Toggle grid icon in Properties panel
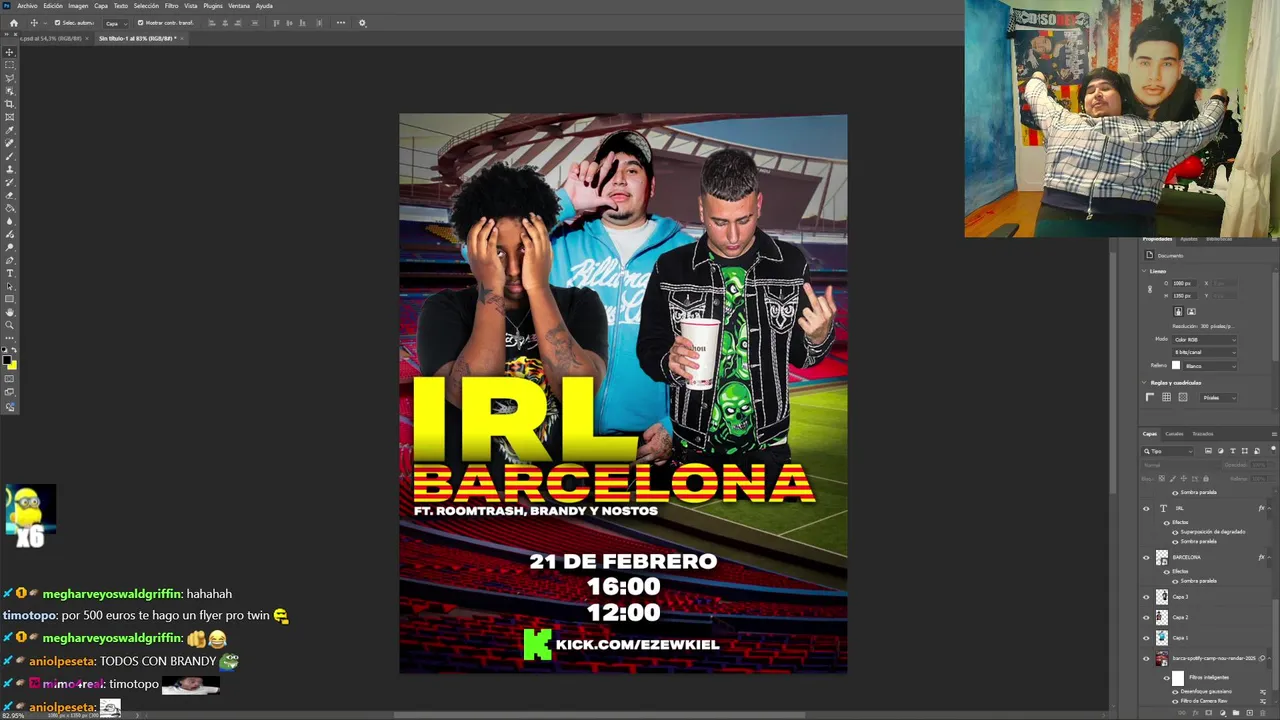The height and width of the screenshot is (720, 1280). click(1166, 397)
